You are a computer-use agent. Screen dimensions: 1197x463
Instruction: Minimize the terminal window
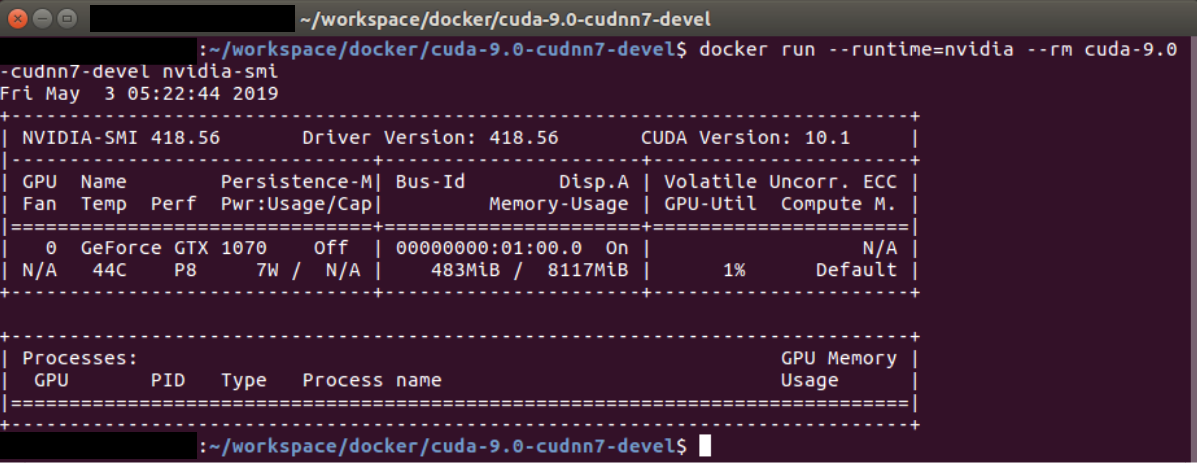coord(43,18)
